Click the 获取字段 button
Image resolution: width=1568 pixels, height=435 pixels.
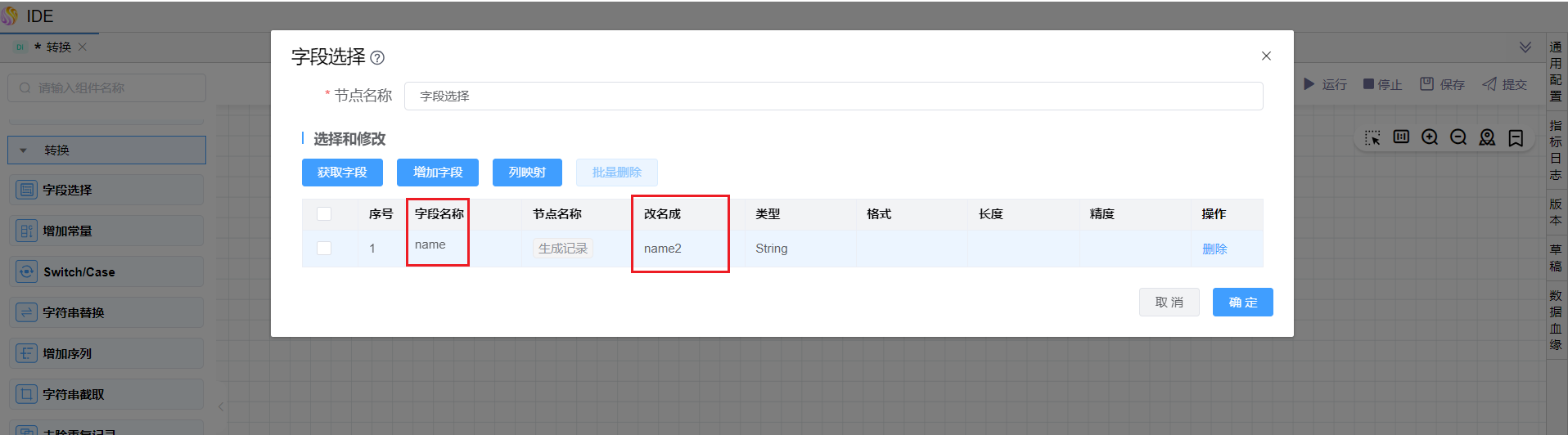[342, 173]
